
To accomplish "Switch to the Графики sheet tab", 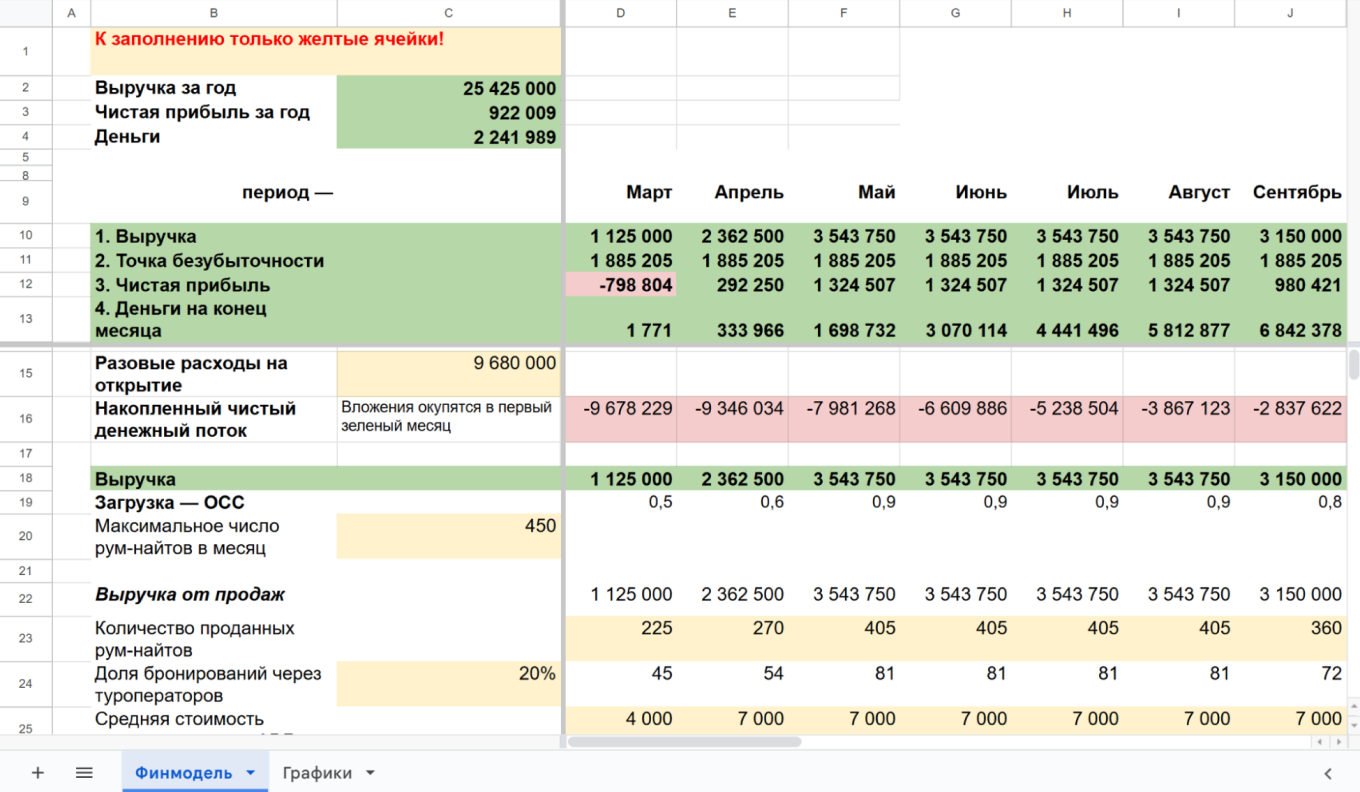I will coord(317,773).
